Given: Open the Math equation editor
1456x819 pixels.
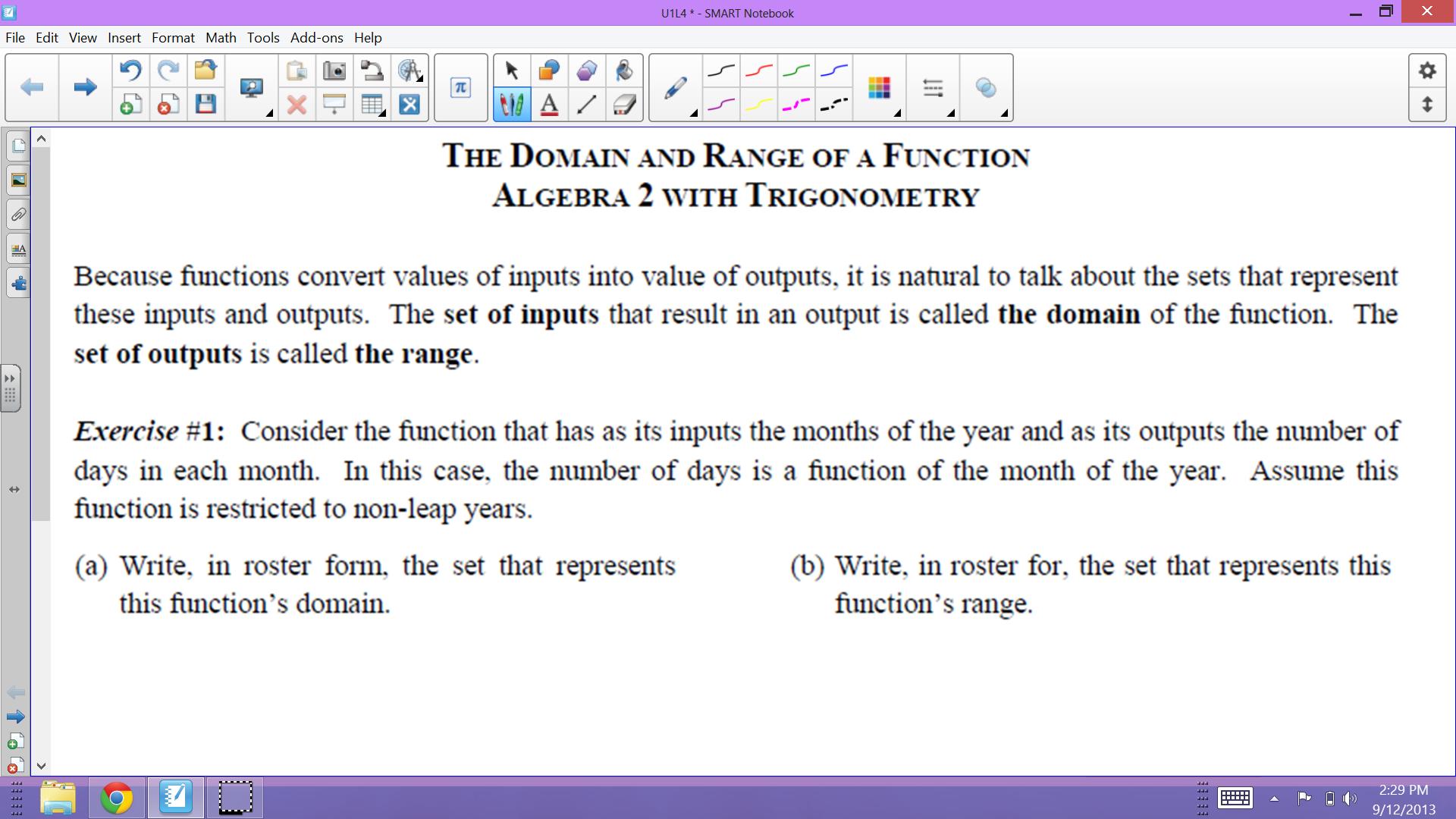Looking at the screenshot, I should click(x=460, y=86).
